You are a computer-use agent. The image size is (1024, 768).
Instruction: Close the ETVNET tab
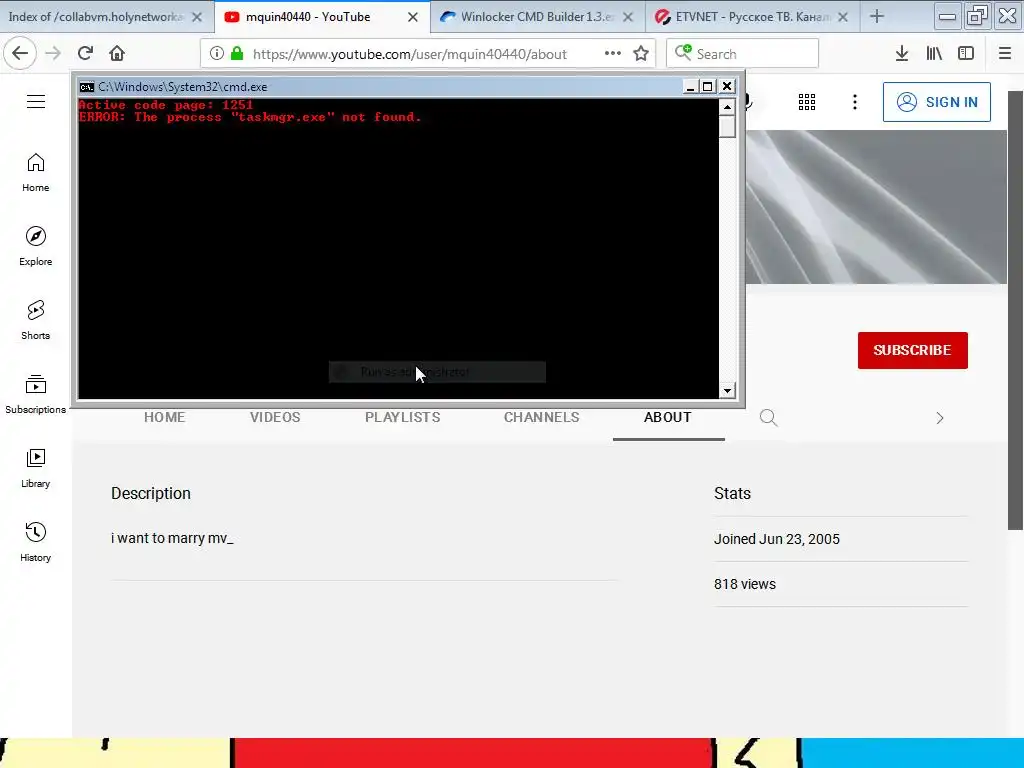tap(843, 17)
